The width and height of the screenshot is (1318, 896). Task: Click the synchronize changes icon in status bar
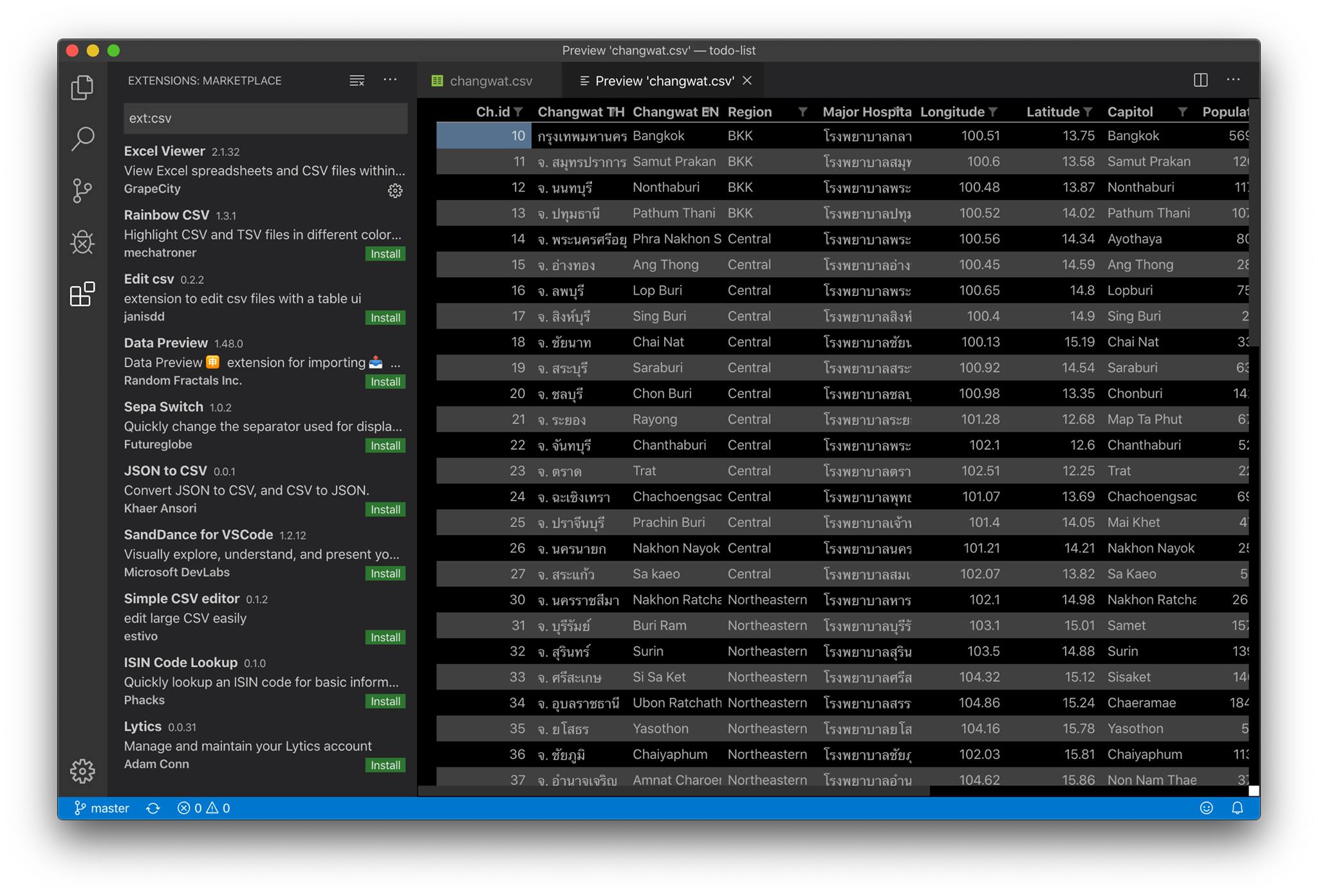(x=153, y=809)
